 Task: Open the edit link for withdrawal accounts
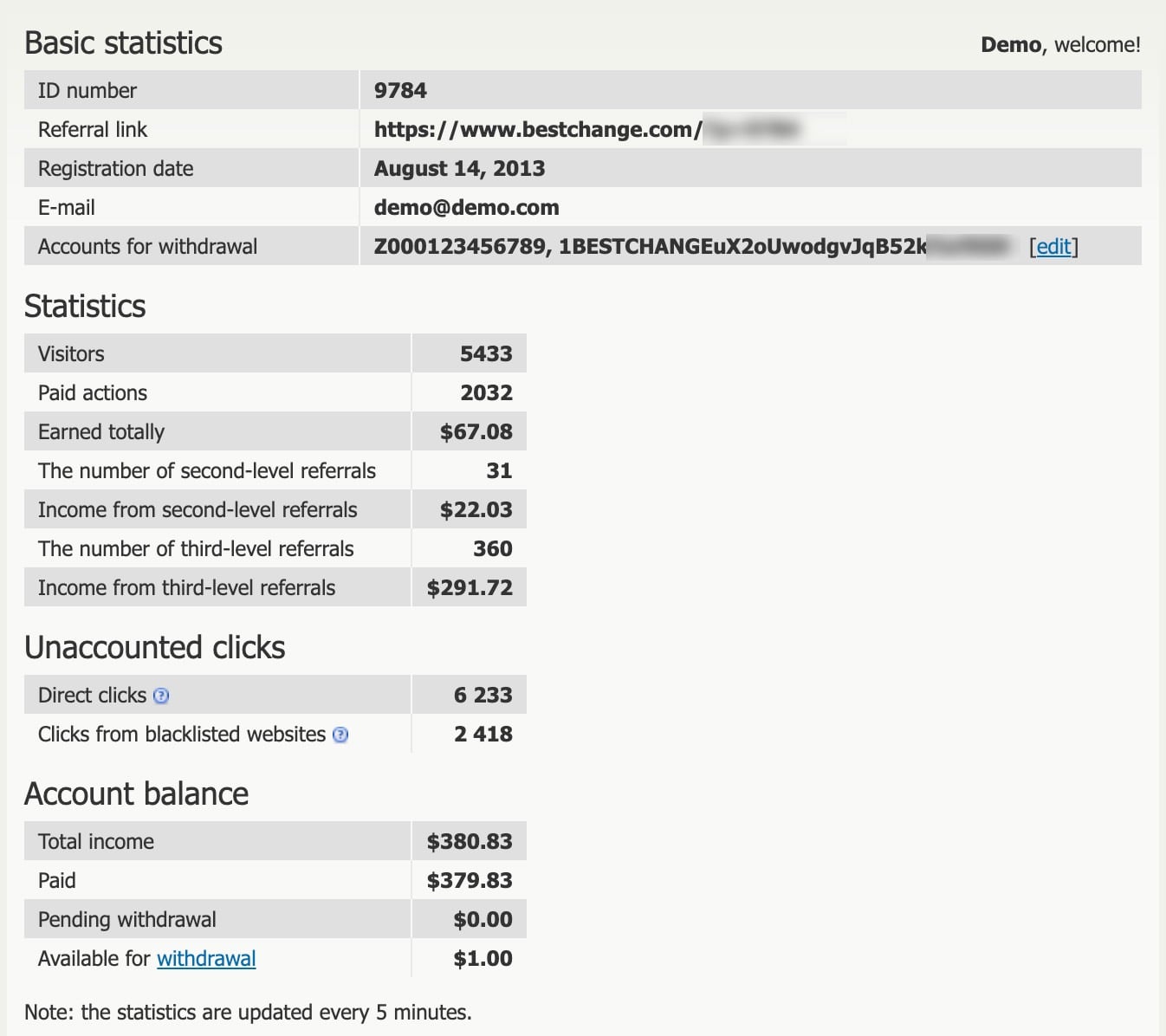[x=1053, y=247]
